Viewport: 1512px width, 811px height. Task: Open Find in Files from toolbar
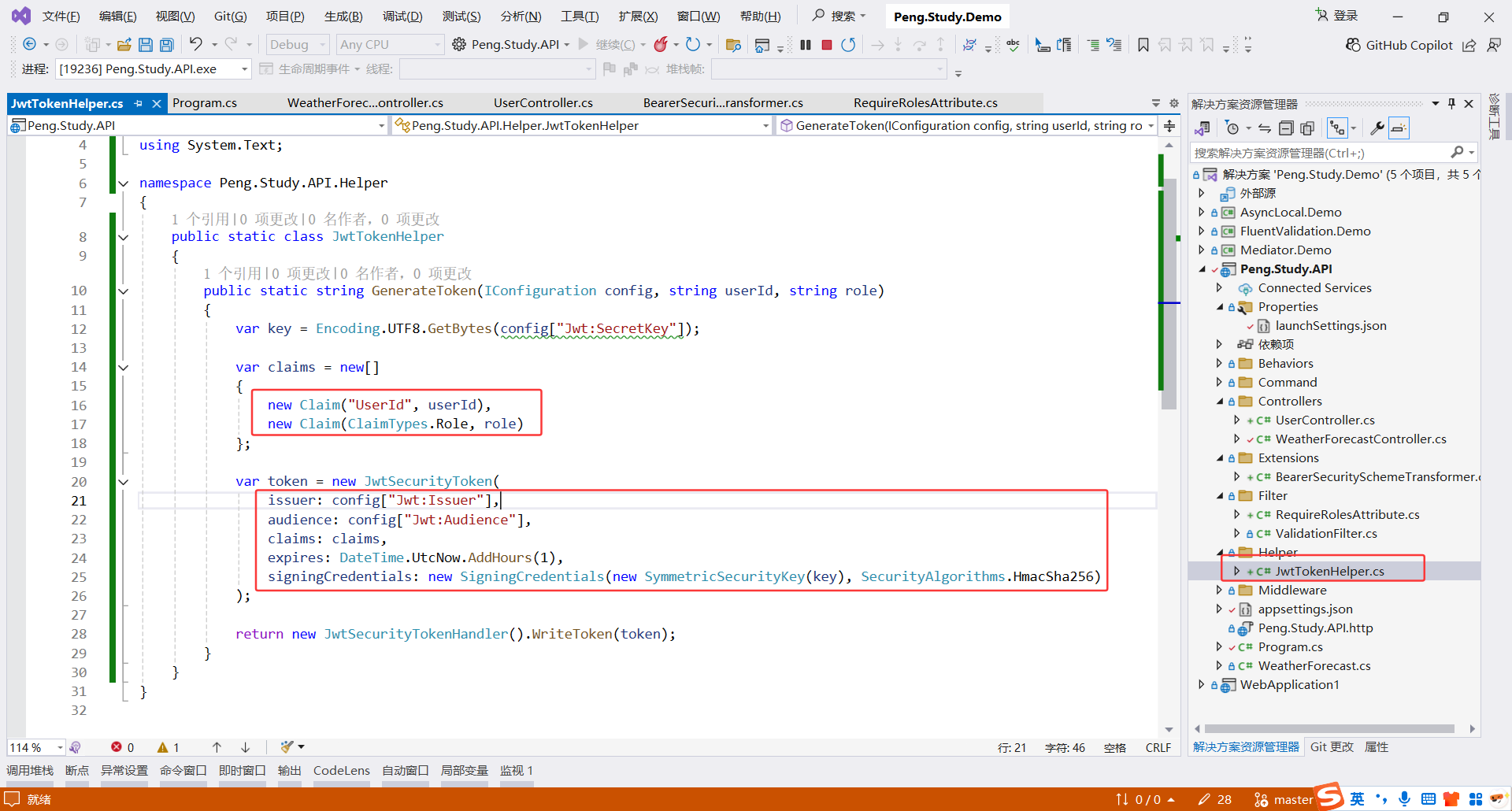(x=733, y=45)
